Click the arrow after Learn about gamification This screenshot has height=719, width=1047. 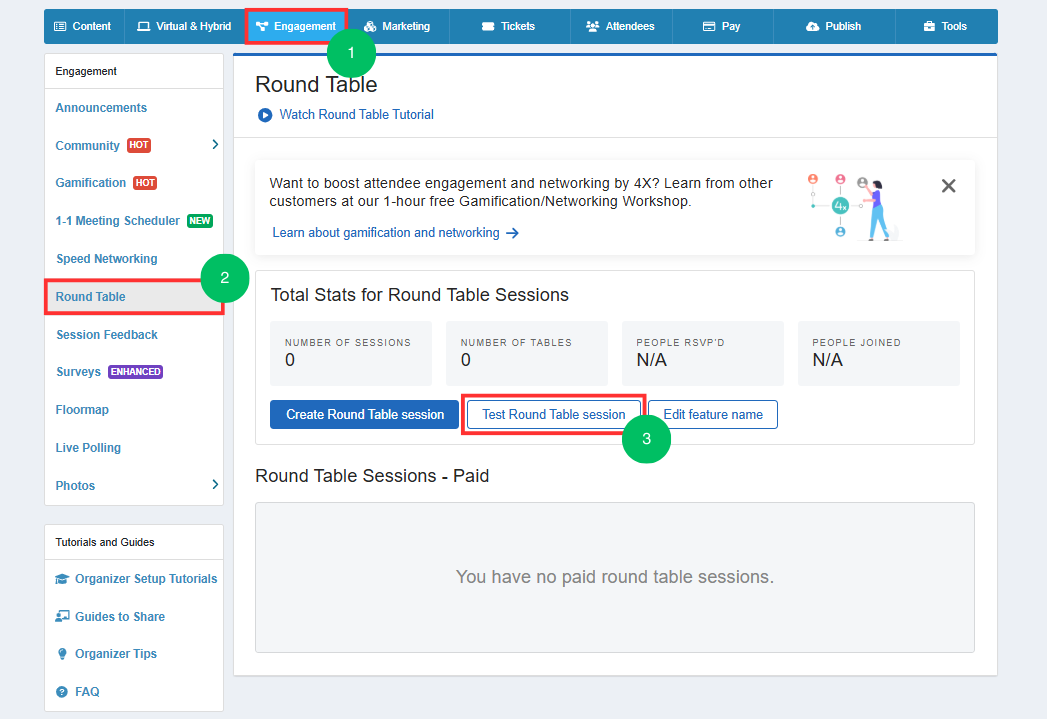coord(512,233)
